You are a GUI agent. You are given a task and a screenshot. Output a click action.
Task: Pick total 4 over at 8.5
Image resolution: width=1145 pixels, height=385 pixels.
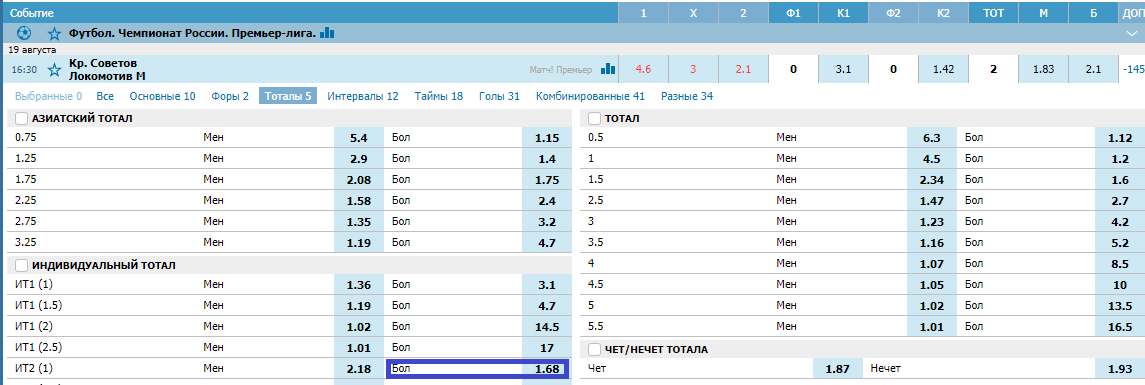[x=1120, y=264]
